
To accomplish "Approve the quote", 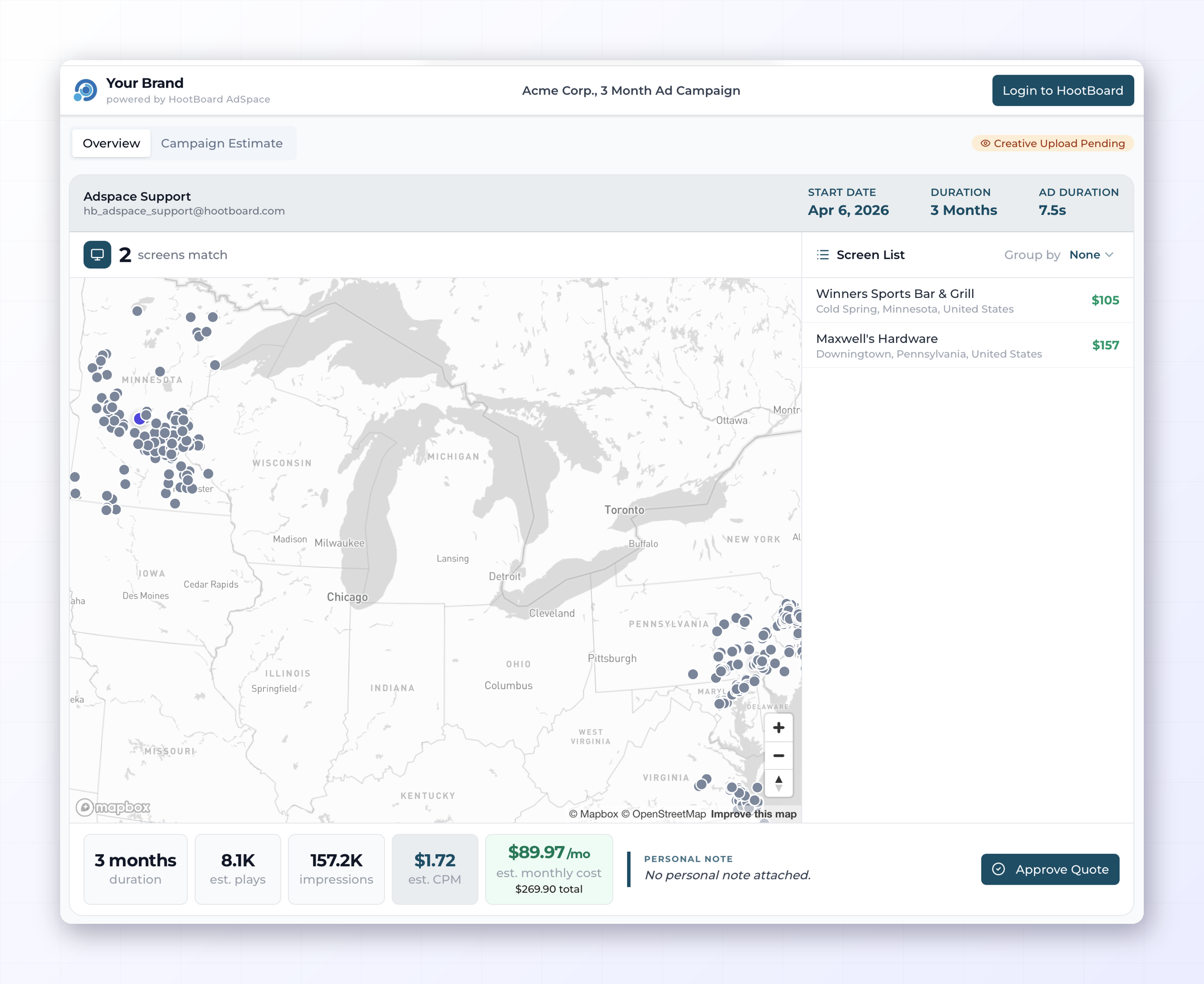I will point(1050,870).
